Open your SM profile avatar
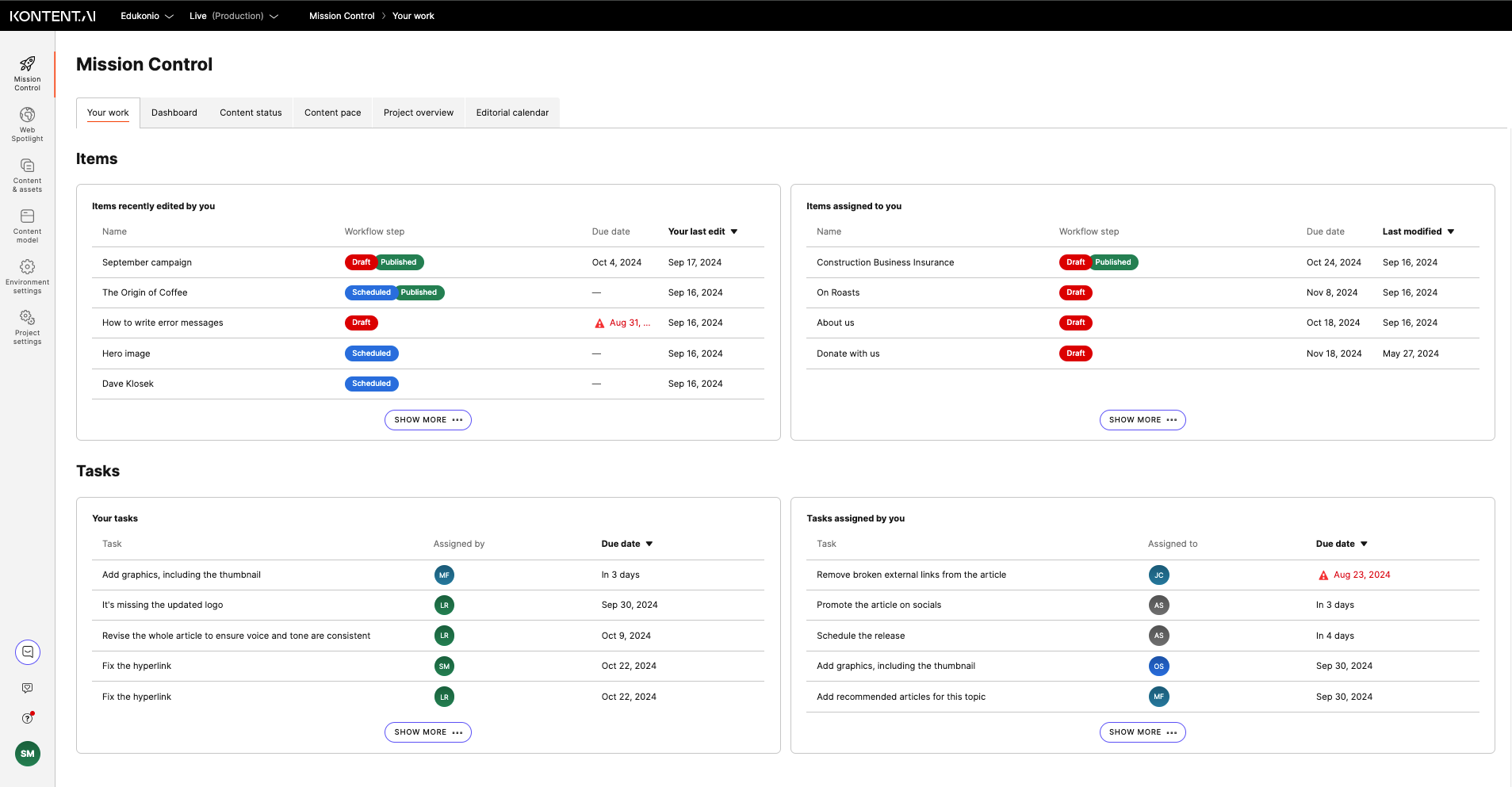 (x=27, y=754)
